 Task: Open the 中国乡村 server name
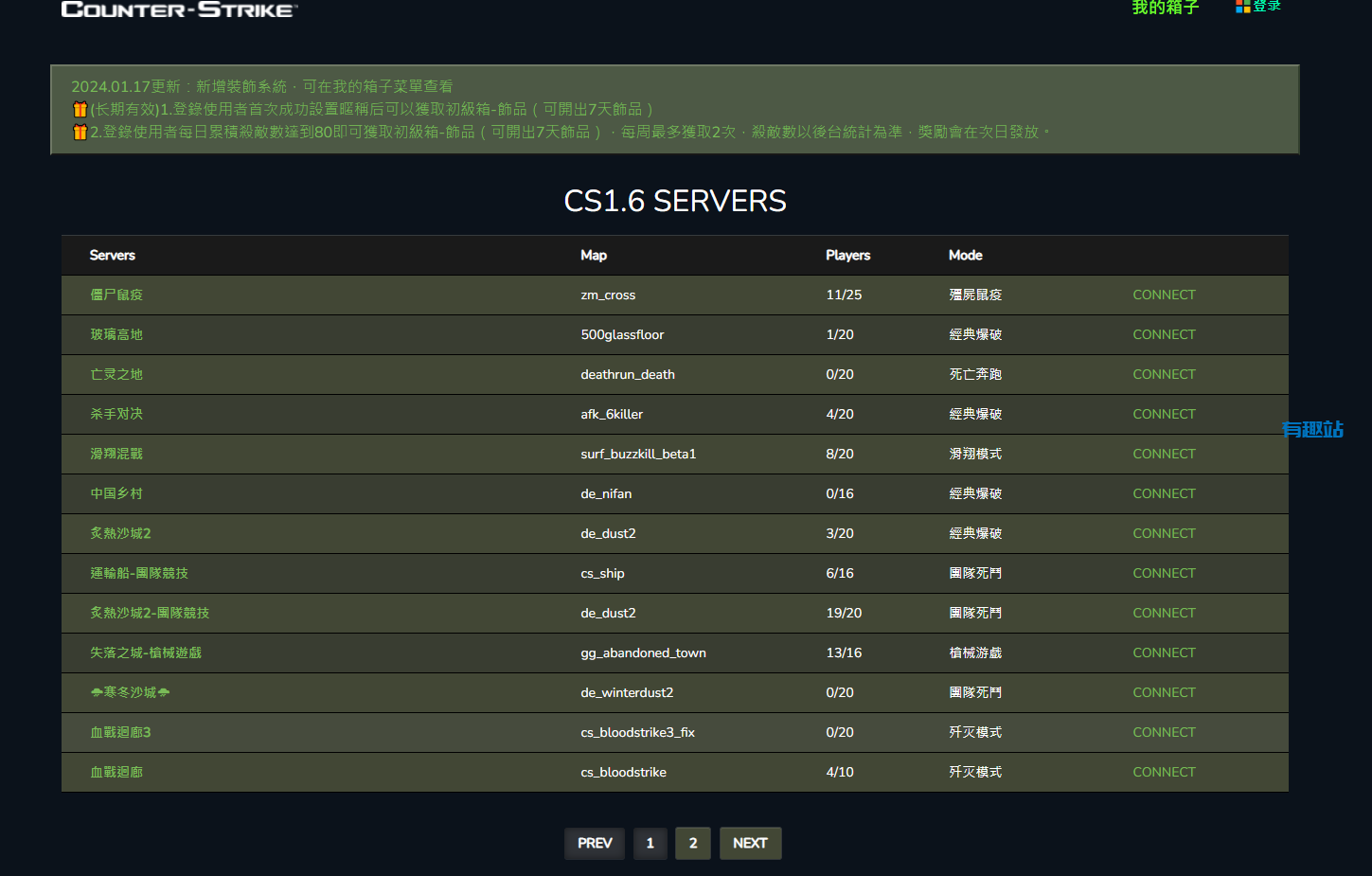pos(116,493)
